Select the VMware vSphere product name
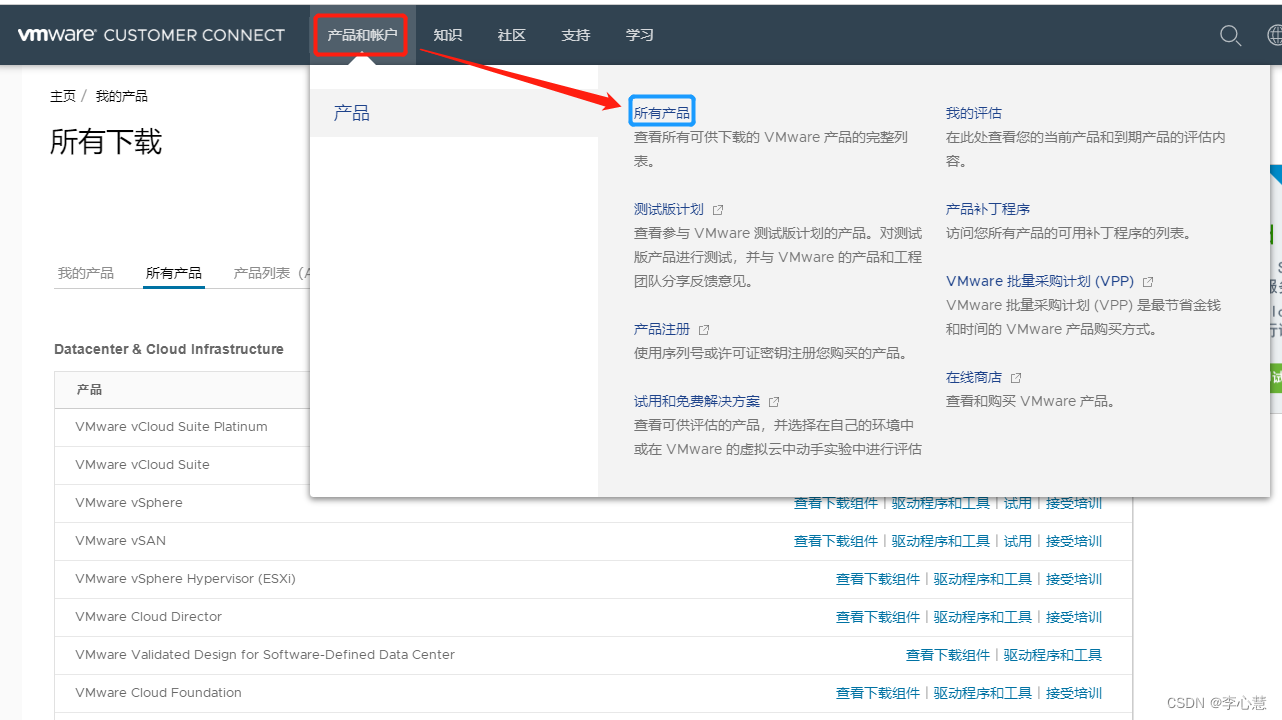Image resolution: width=1282 pixels, height=720 pixels. click(x=129, y=503)
